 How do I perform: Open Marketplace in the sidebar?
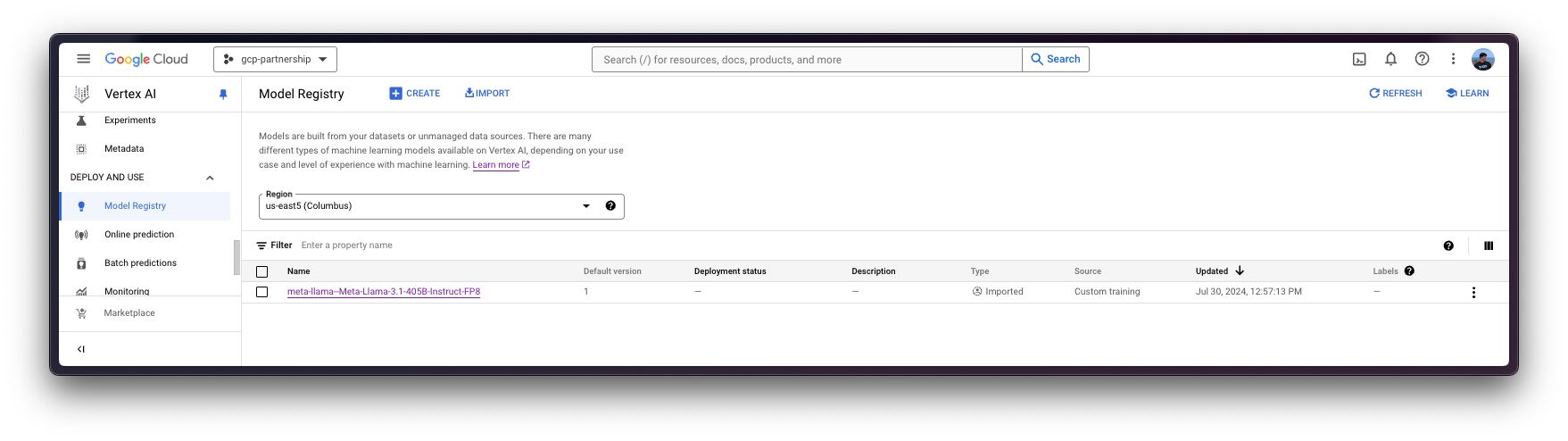pos(129,313)
